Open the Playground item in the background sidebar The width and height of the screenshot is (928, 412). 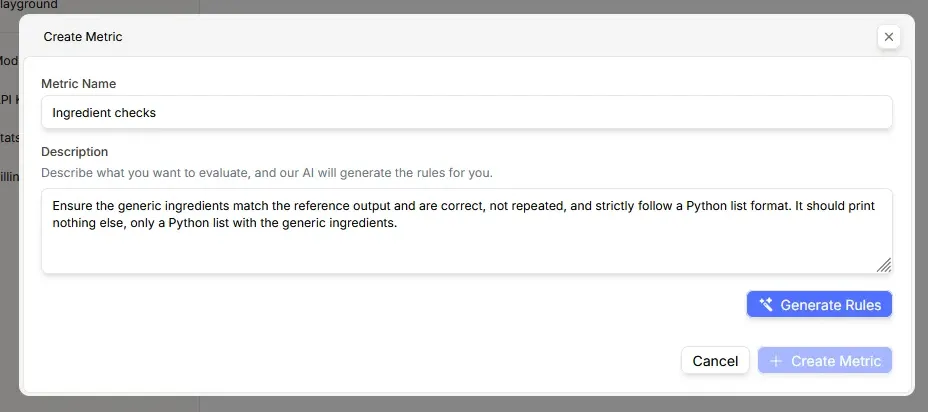point(28,5)
